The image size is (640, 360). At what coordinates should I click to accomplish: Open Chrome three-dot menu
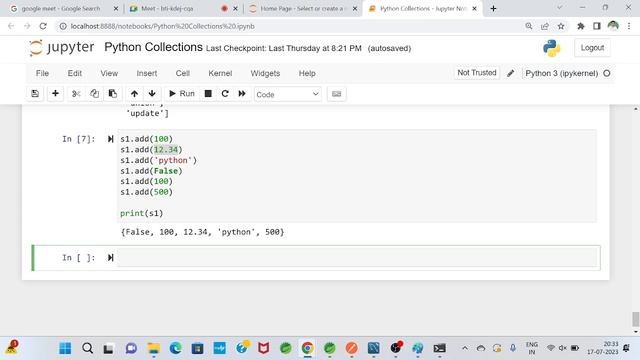coord(629,26)
